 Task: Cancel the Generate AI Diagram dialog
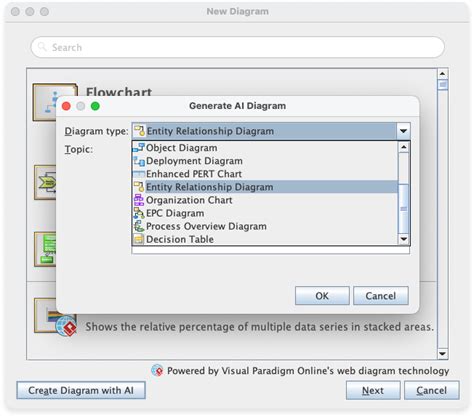[x=381, y=296]
